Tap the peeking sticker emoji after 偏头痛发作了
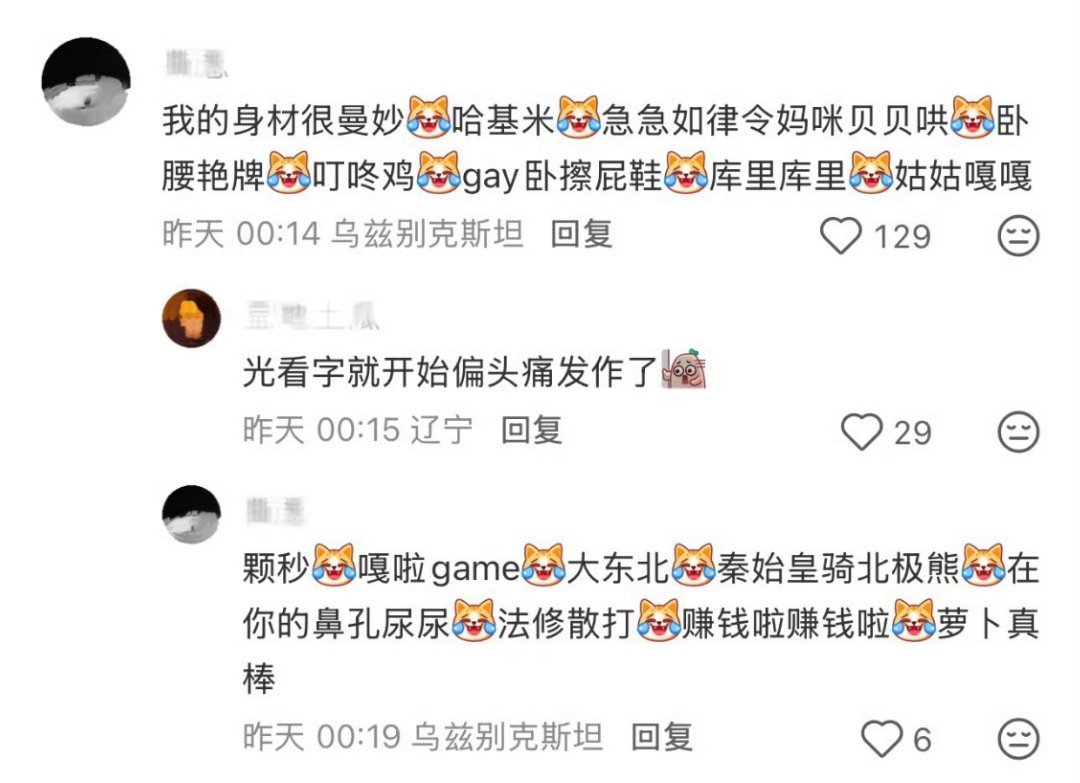Image resolution: width=1080 pixels, height=783 pixels. point(684,369)
